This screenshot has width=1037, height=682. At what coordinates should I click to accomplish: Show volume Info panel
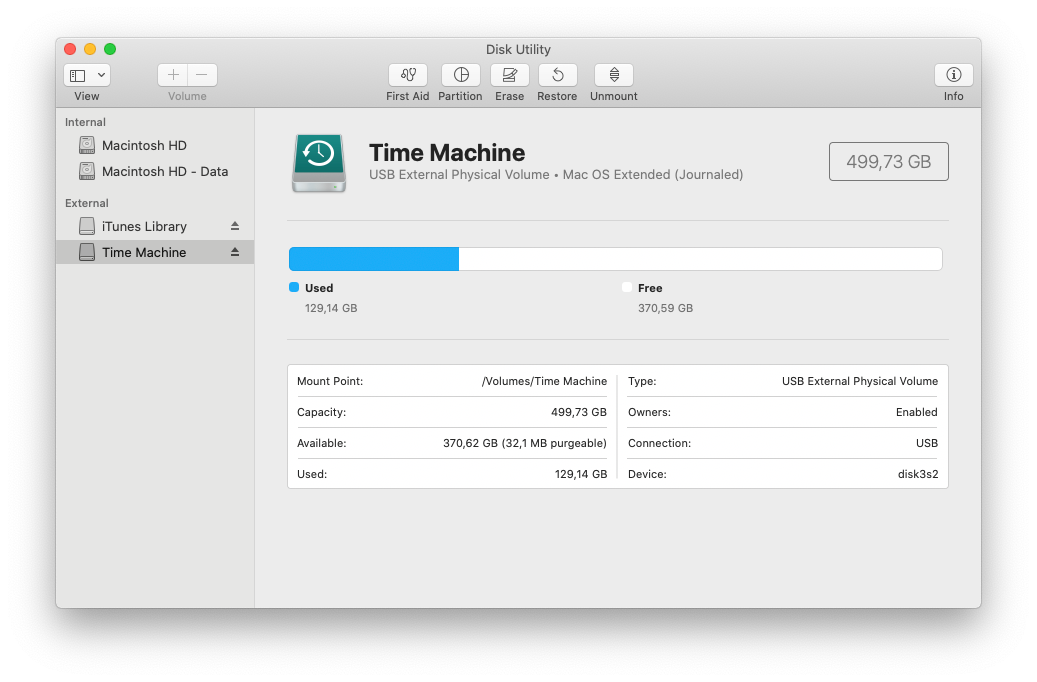coord(953,75)
